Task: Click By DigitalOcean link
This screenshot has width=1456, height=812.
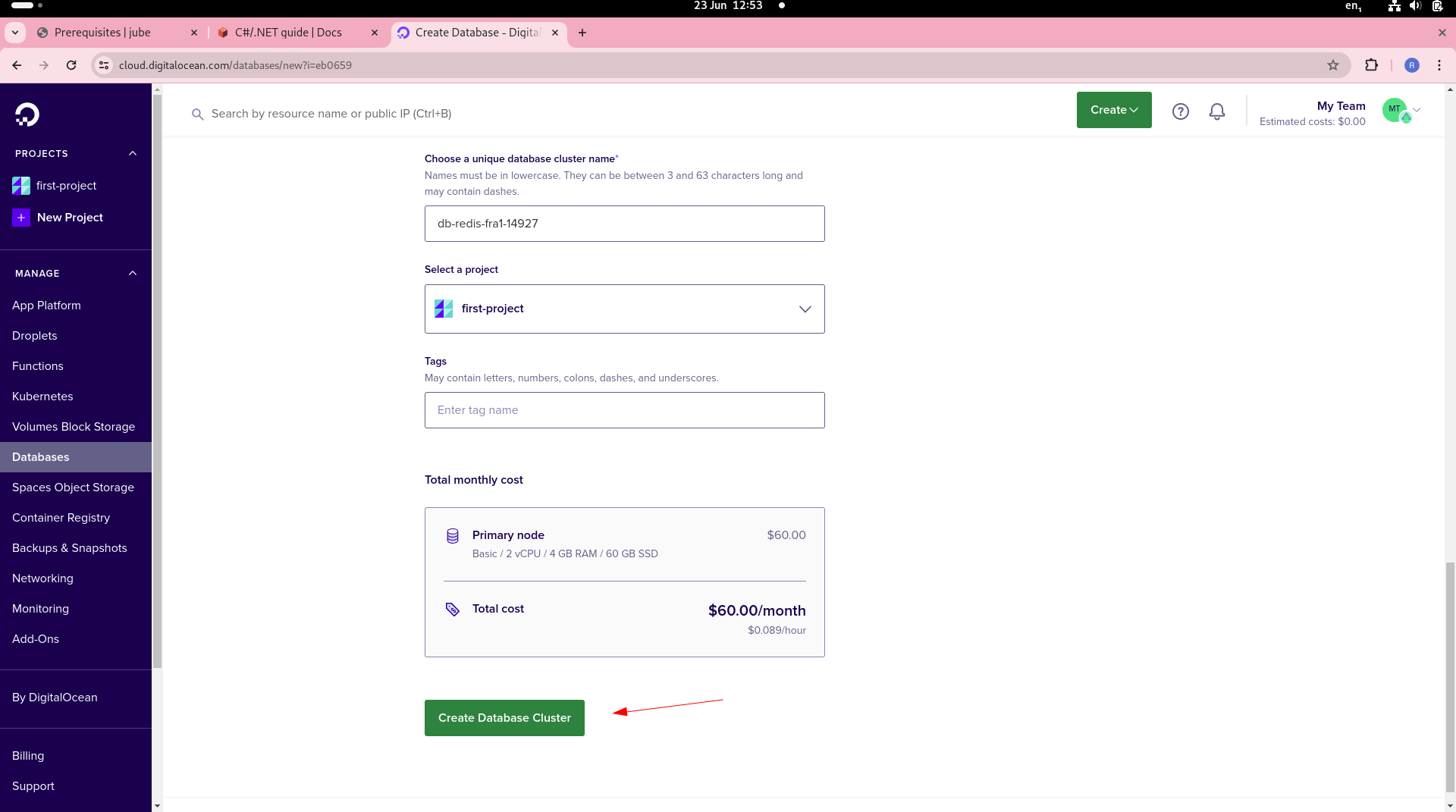Action: (x=55, y=698)
